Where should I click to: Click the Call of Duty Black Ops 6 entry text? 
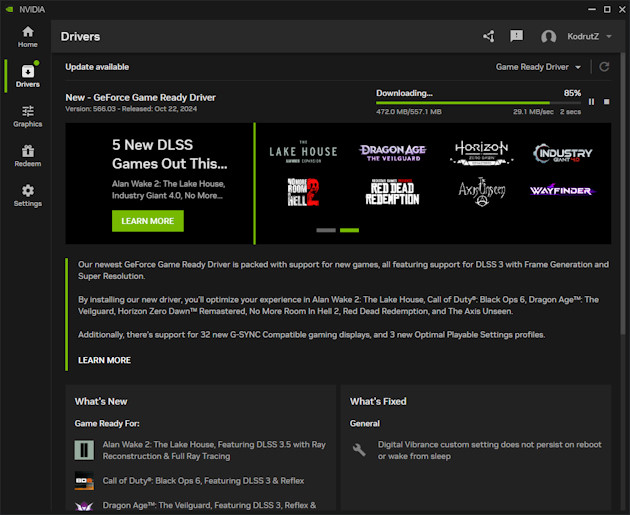(x=203, y=481)
